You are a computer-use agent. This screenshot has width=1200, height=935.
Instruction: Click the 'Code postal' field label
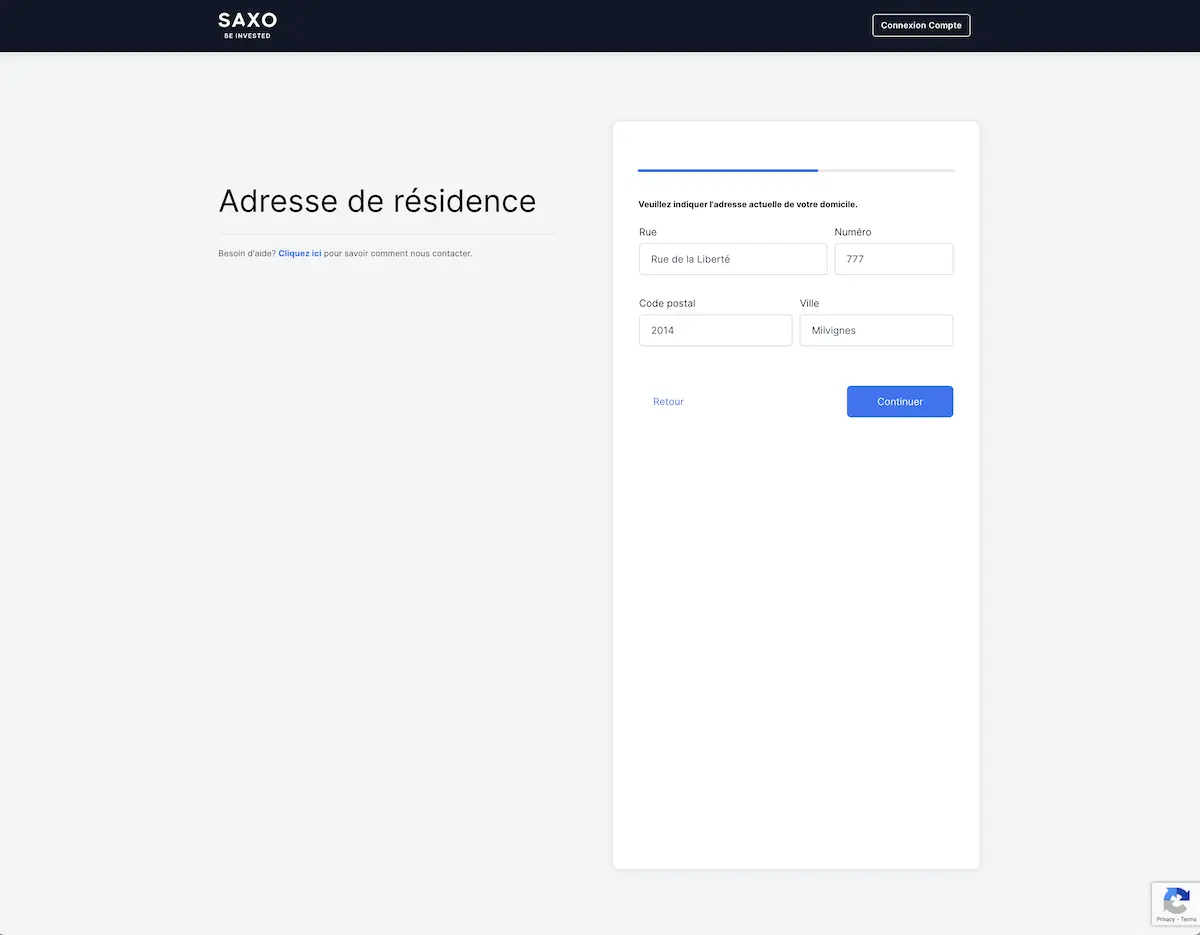click(667, 303)
